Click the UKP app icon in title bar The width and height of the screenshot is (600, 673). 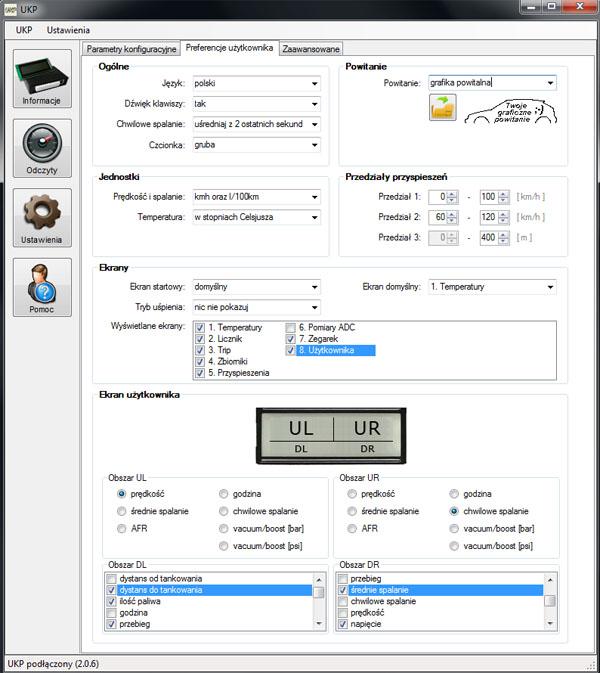point(10,9)
